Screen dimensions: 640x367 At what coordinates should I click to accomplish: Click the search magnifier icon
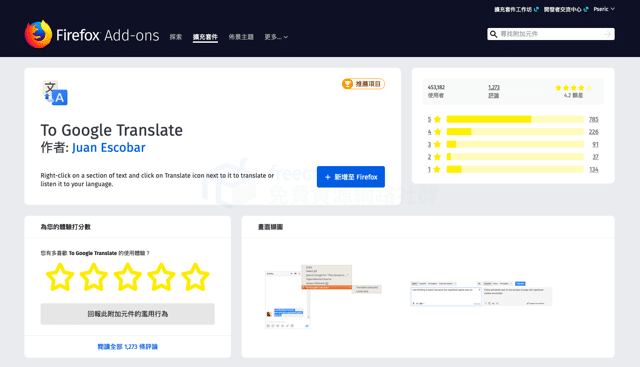[x=493, y=34]
